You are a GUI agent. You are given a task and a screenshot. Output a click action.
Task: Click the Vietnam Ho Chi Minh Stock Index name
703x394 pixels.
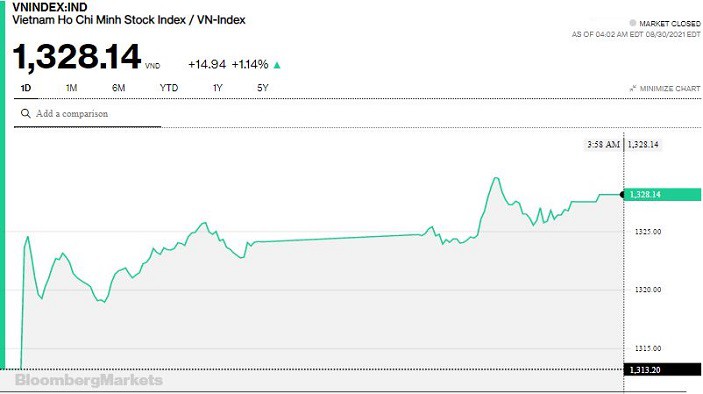[x=99, y=20]
